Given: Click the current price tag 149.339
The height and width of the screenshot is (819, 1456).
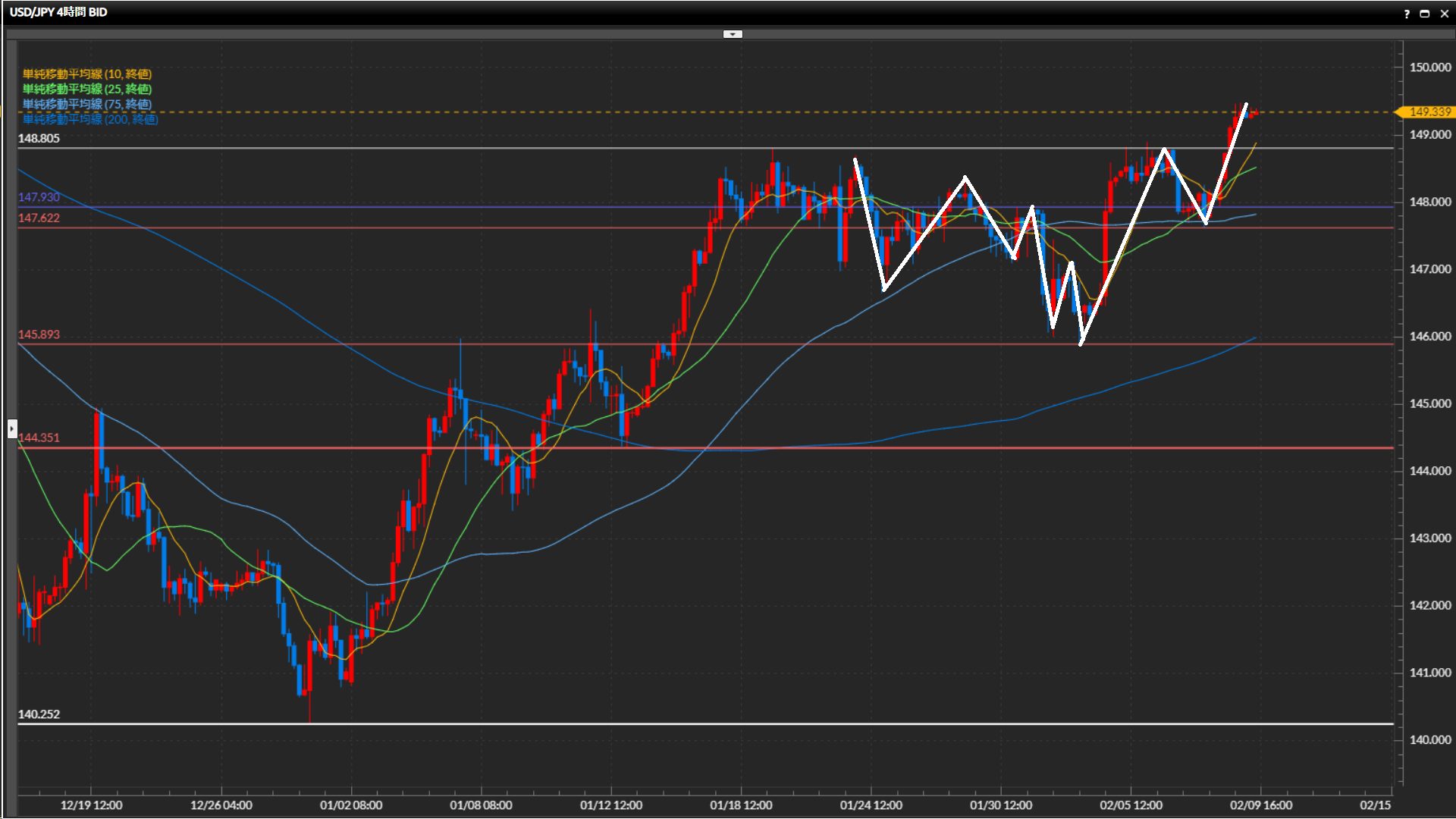Looking at the screenshot, I should (x=1429, y=112).
